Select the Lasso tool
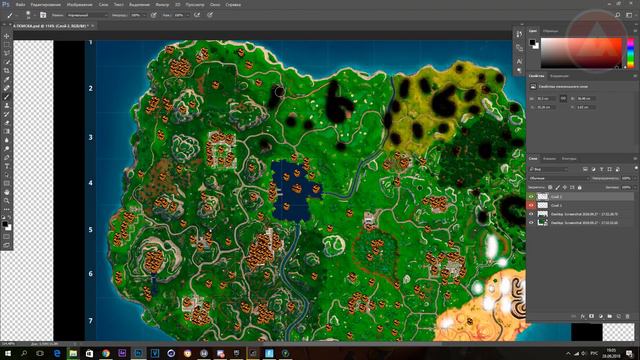640x360 pixels. [7, 53]
